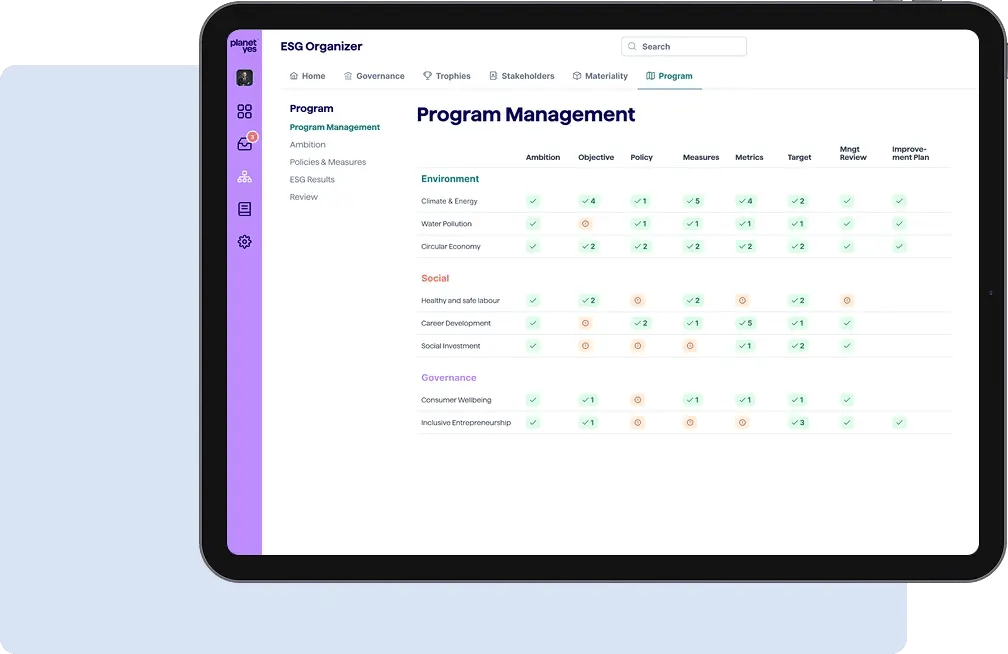Go to ESG Results in sidebar
The image size is (1008, 654).
[x=312, y=180]
